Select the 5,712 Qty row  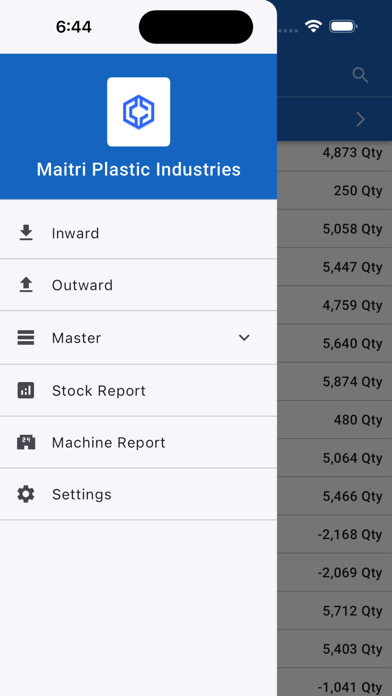tap(335, 610)
